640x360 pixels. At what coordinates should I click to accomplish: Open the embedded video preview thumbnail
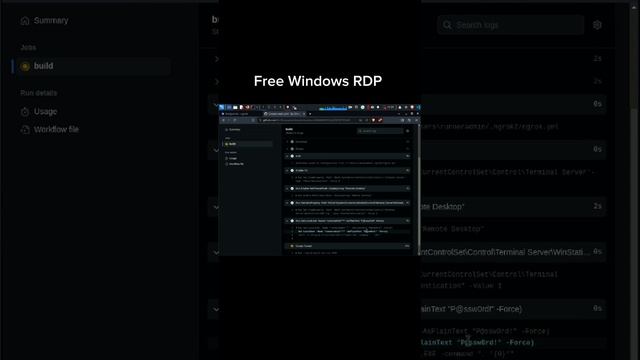320,180
